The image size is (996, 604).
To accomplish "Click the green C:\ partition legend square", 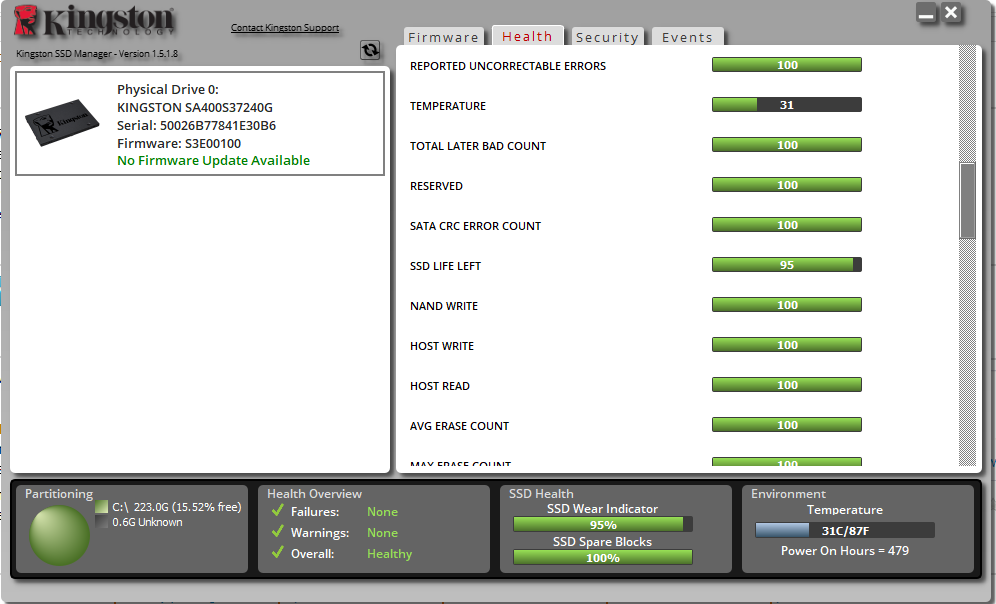I will tap(102, 507).
